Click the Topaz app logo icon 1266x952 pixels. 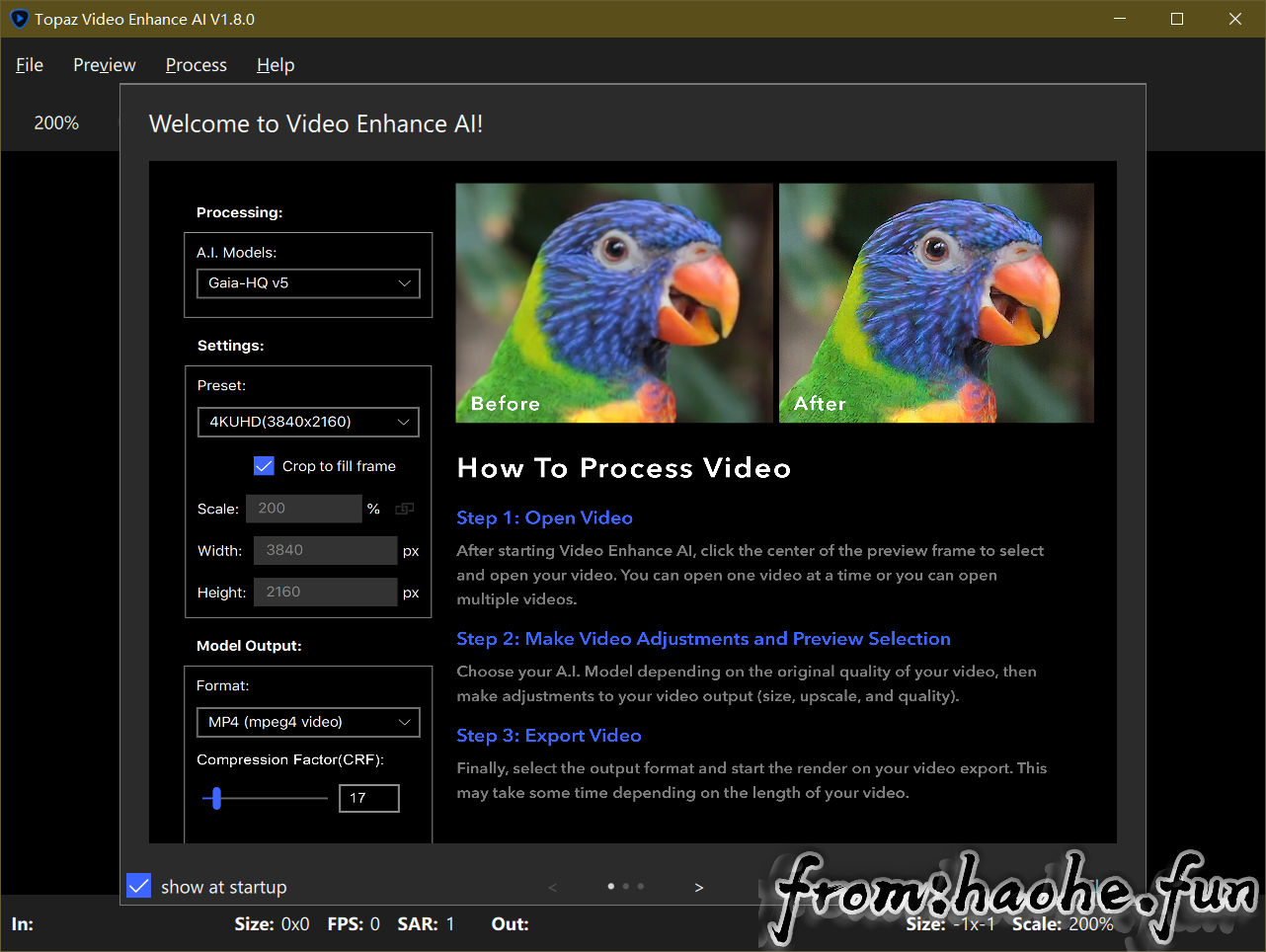(x=19, y=19)
